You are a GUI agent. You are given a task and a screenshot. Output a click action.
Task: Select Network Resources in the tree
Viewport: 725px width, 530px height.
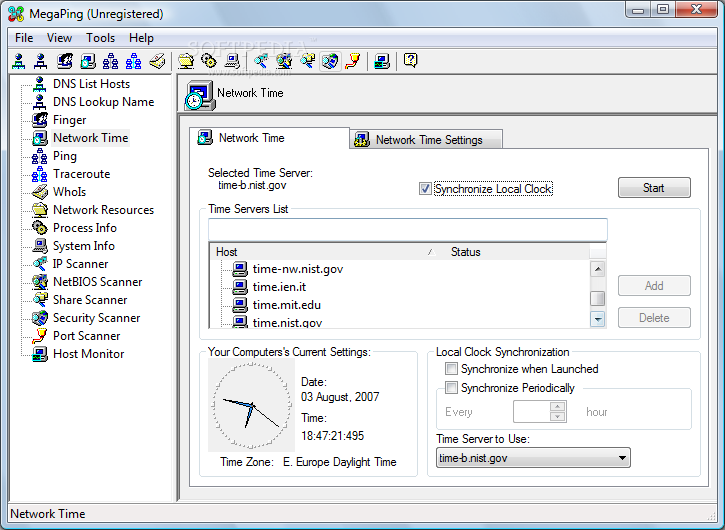103,210
